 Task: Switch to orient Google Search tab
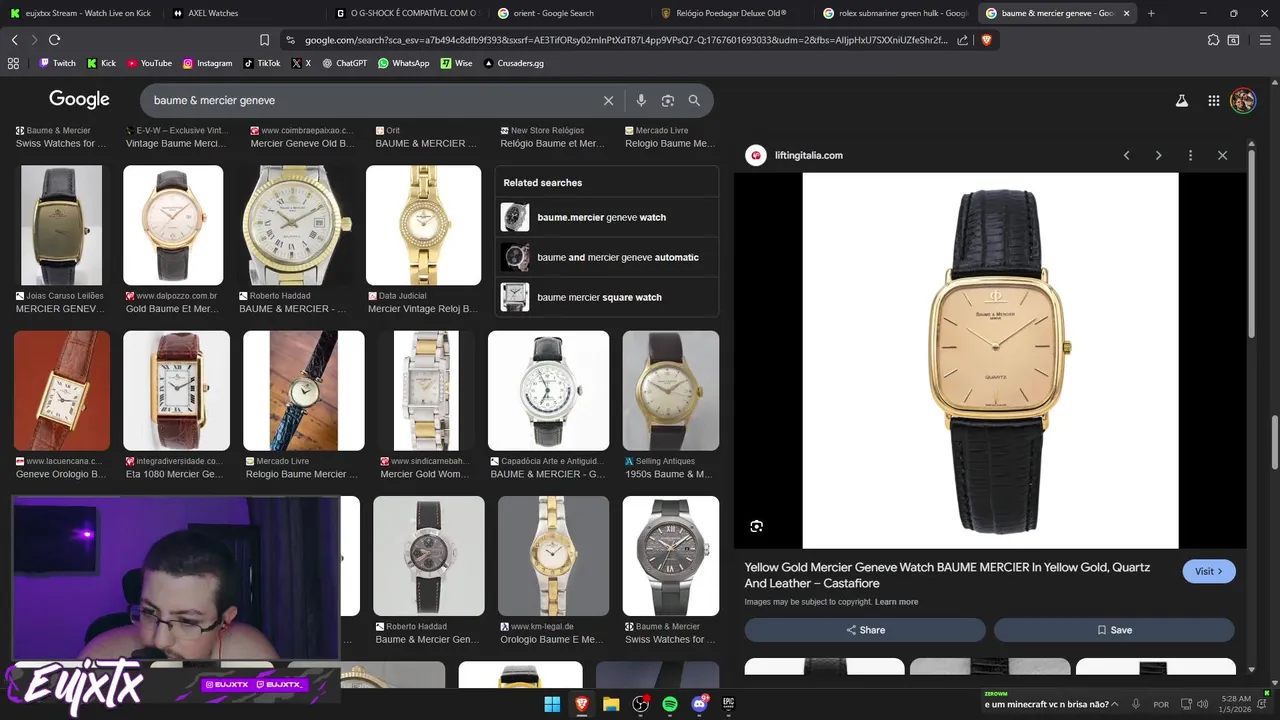(570, 13)
